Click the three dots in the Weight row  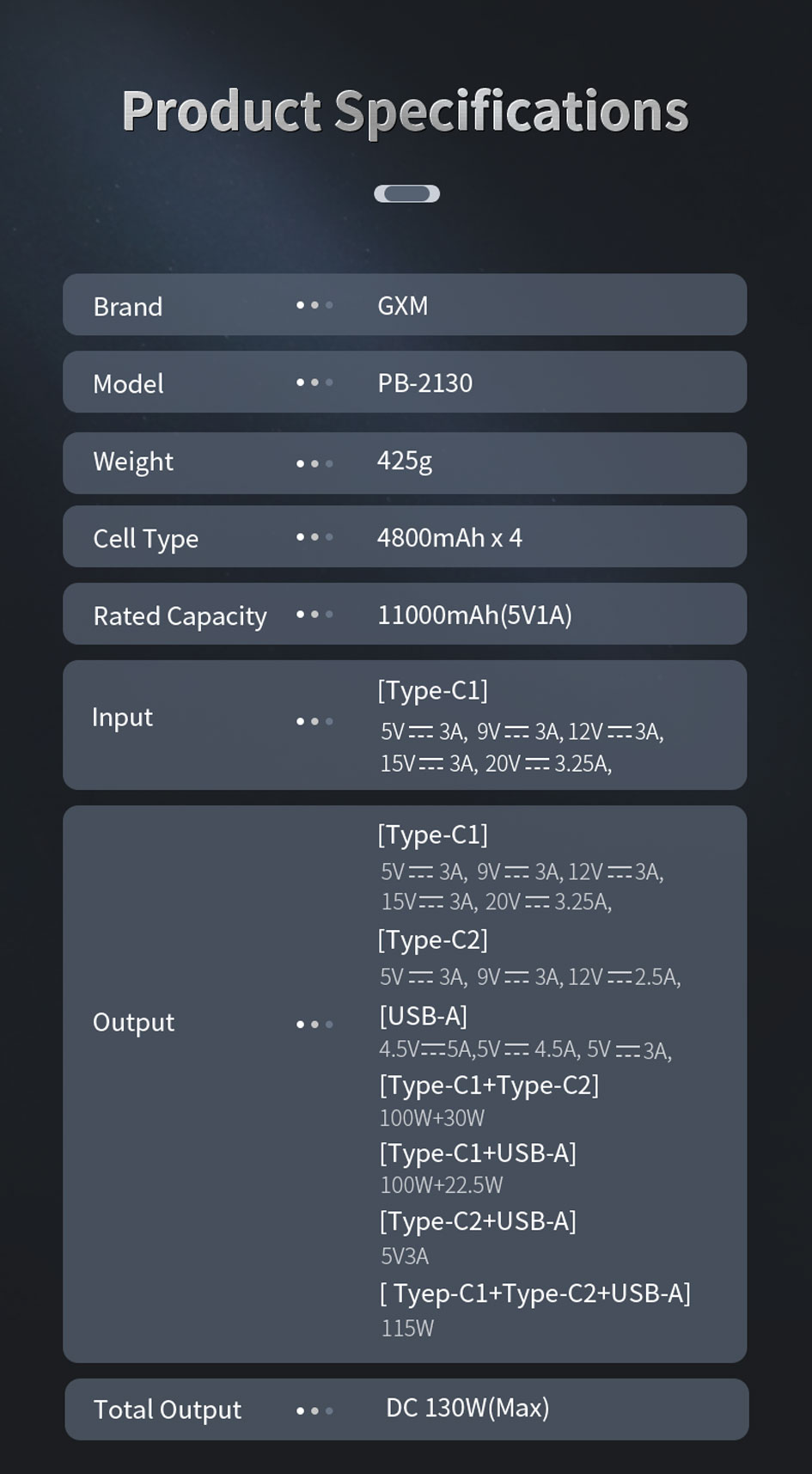314,463
